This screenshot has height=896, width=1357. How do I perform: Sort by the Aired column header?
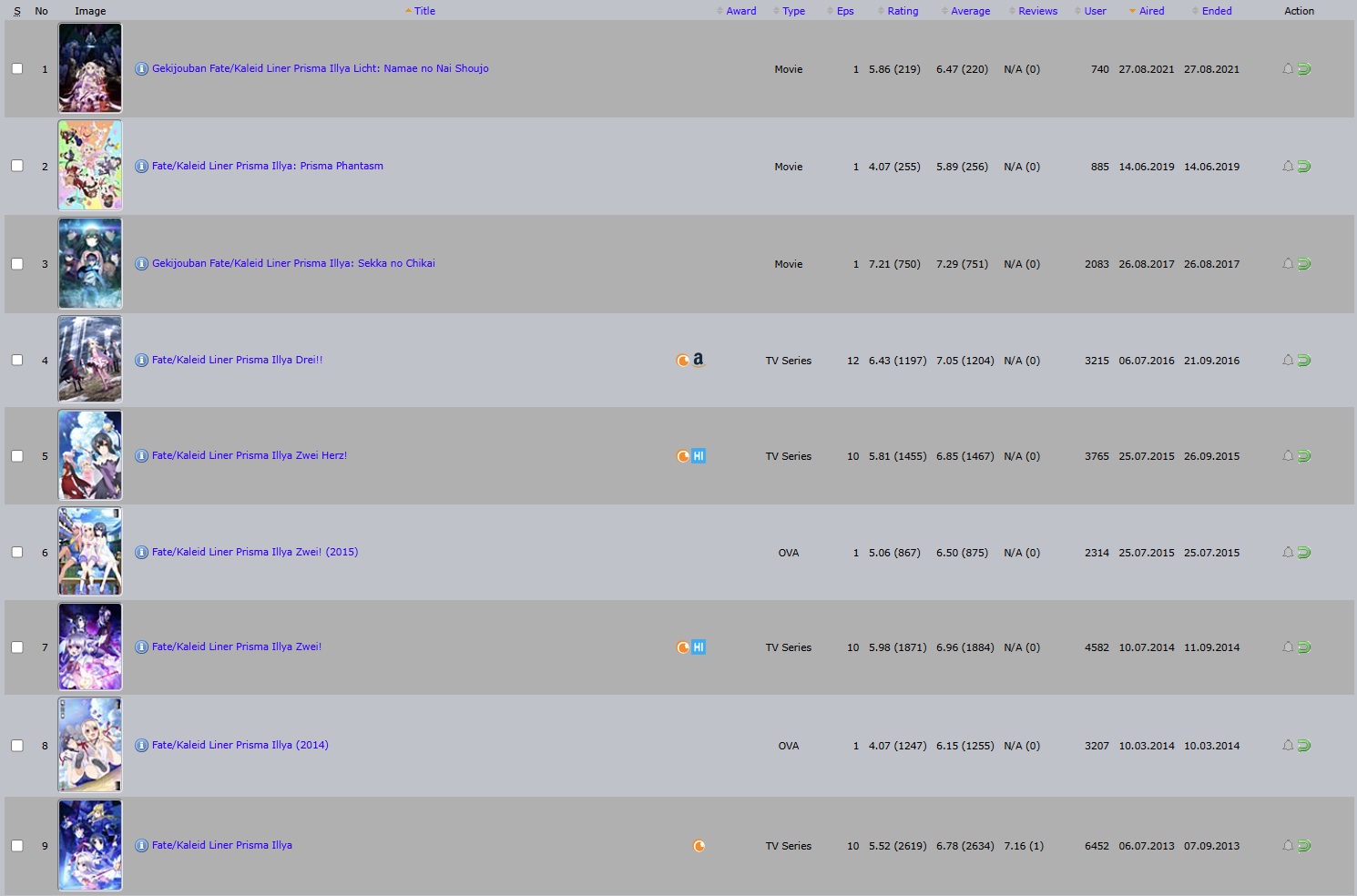click(x=1151, y=11)
